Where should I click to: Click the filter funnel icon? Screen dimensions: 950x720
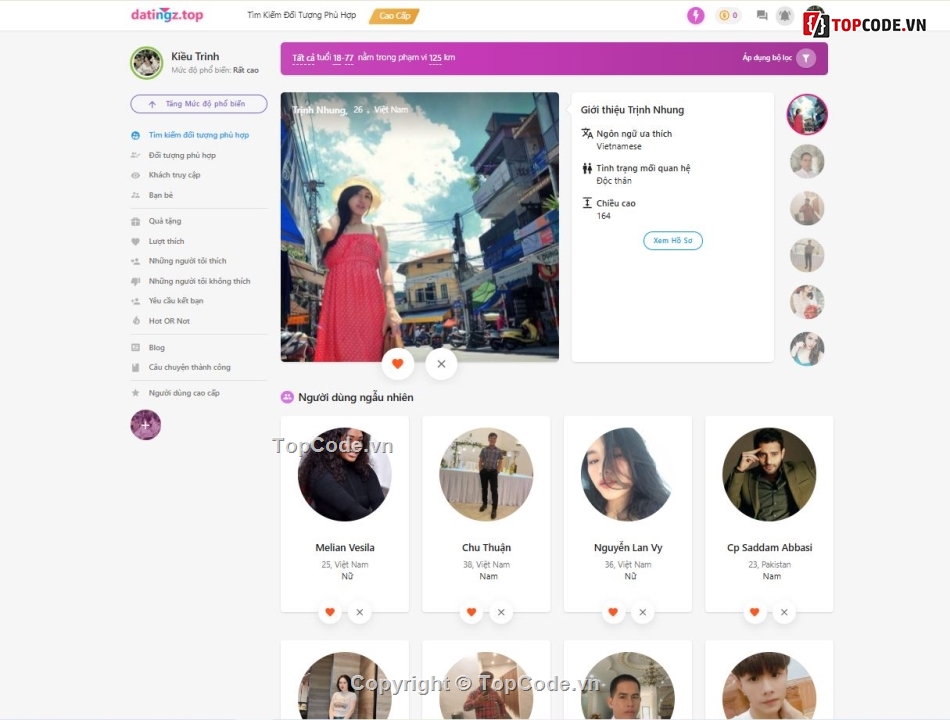pos(806,58)
